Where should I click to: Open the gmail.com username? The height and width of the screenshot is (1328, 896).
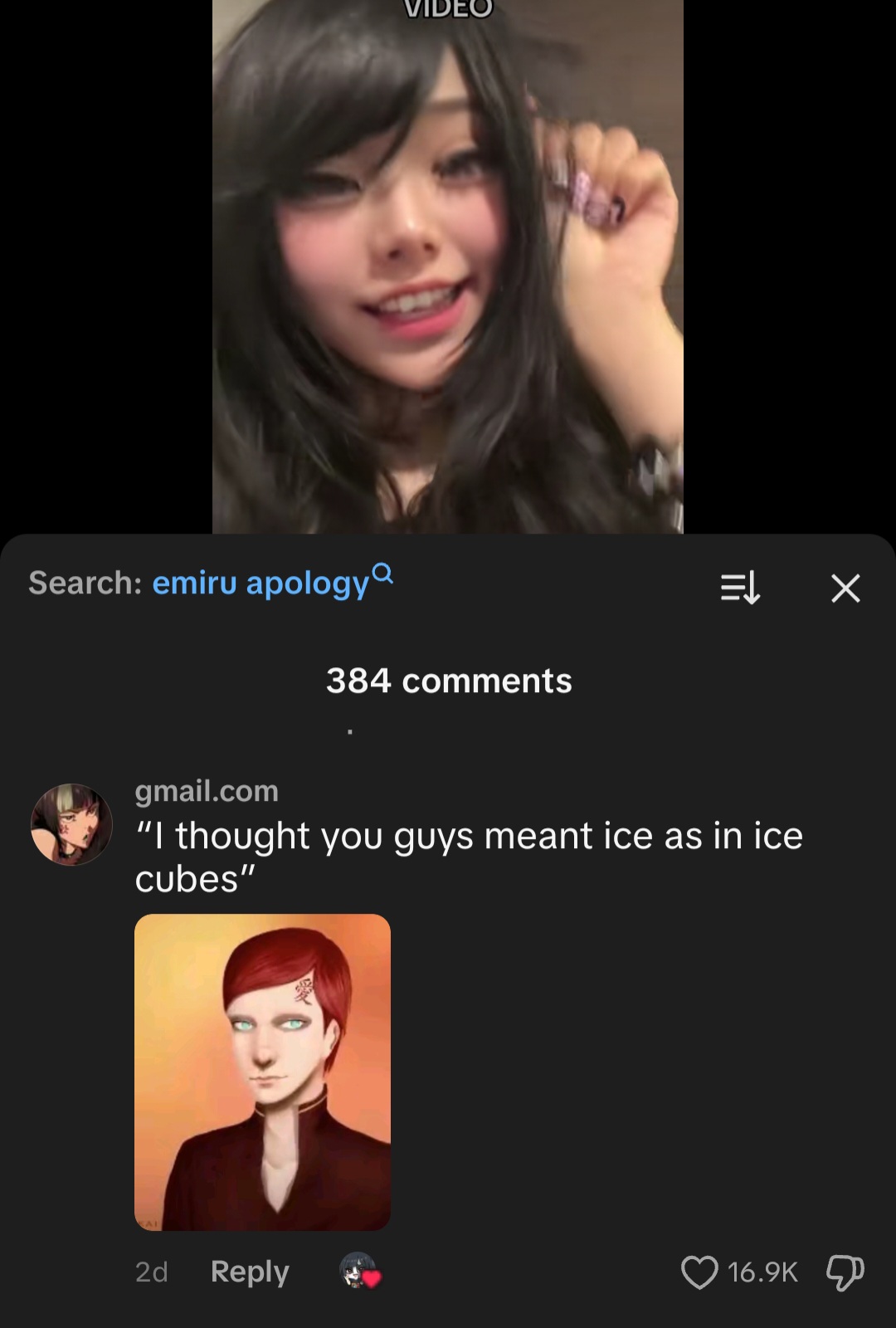click(x=207, y=791)
